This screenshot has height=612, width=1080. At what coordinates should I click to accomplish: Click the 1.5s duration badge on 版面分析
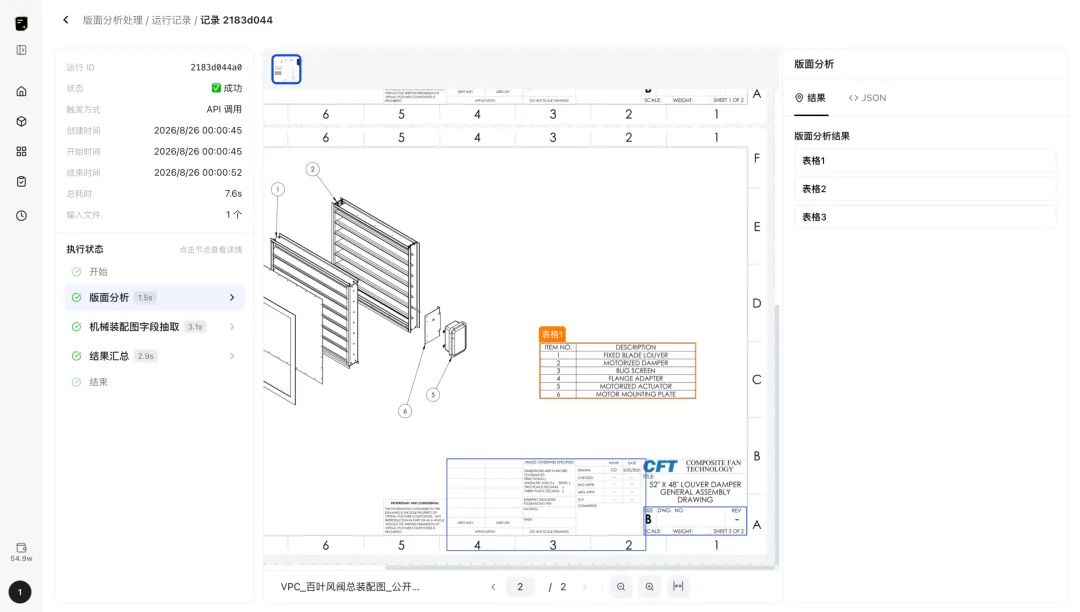pyautogui.click(x=145, y=297)
